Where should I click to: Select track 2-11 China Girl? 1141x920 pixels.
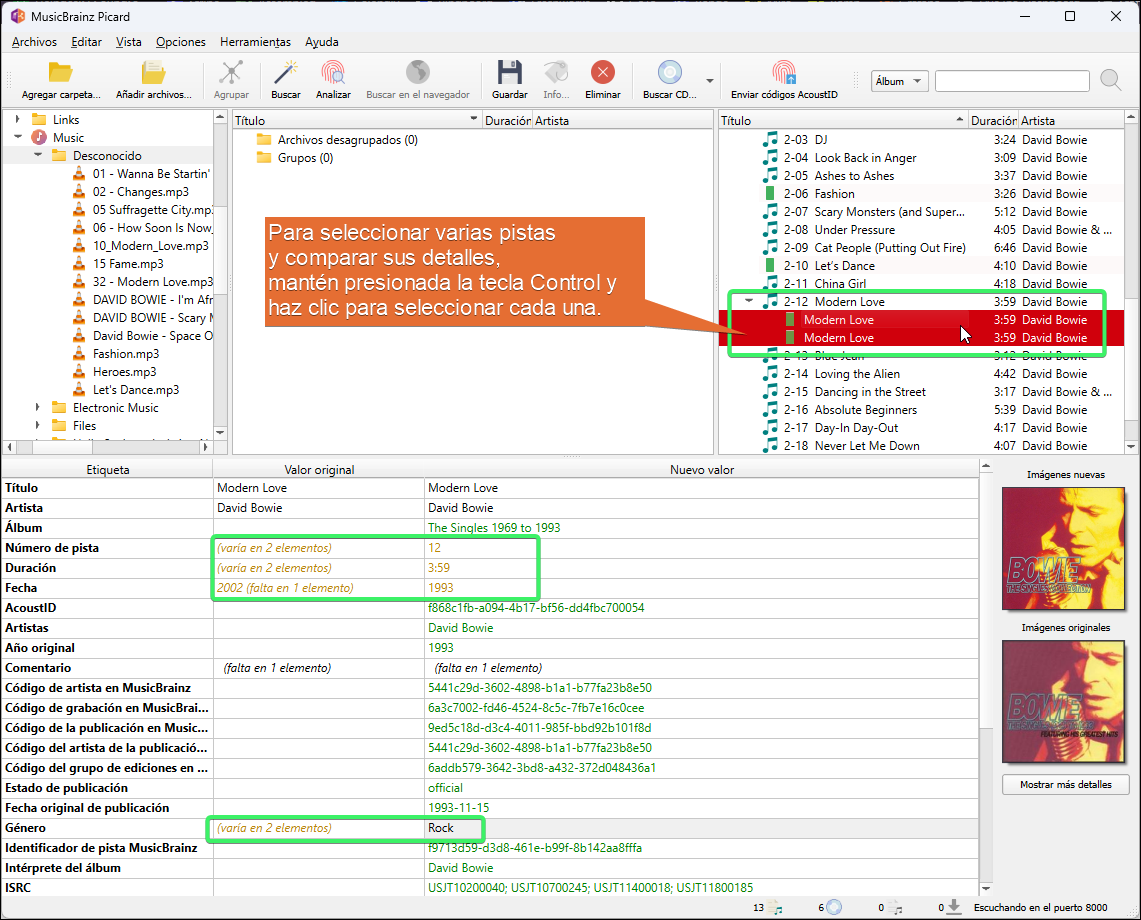coord(824,284)
